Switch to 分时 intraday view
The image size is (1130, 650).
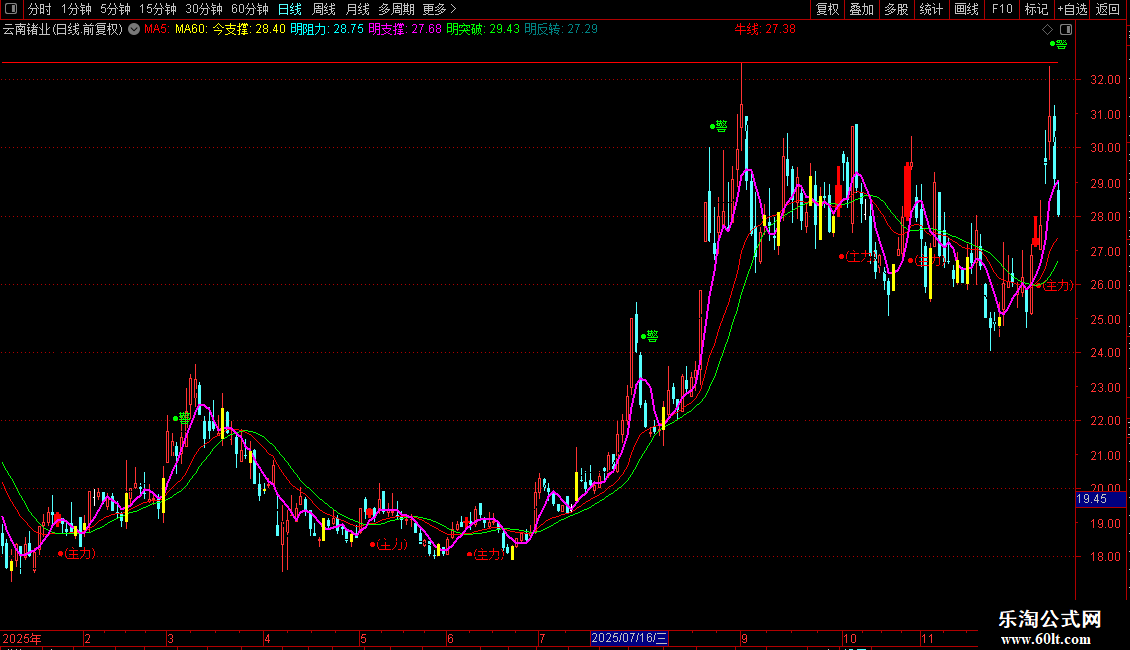(40, 9)
